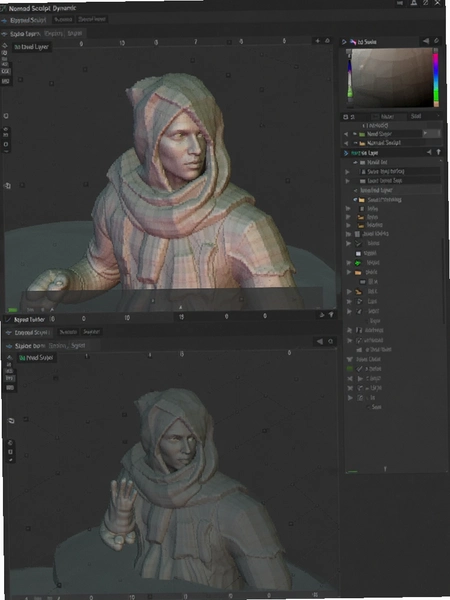The image size is (450, 600).
Task: Click the bell-shaped icon beside the top viewport plus
Action: [328, 41]
